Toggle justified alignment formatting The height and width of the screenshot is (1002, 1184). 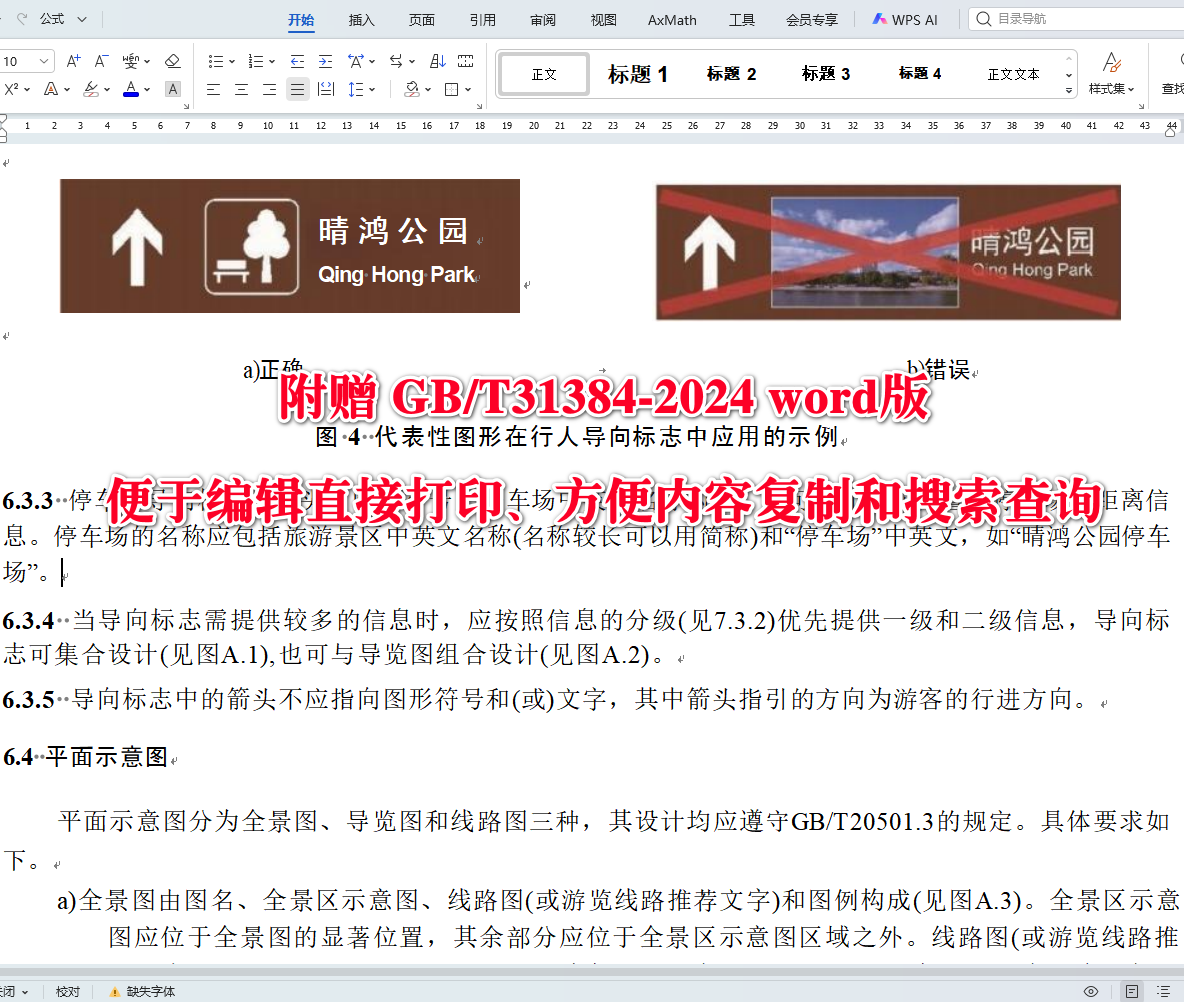pyautogui.click(x=298, y=89)
